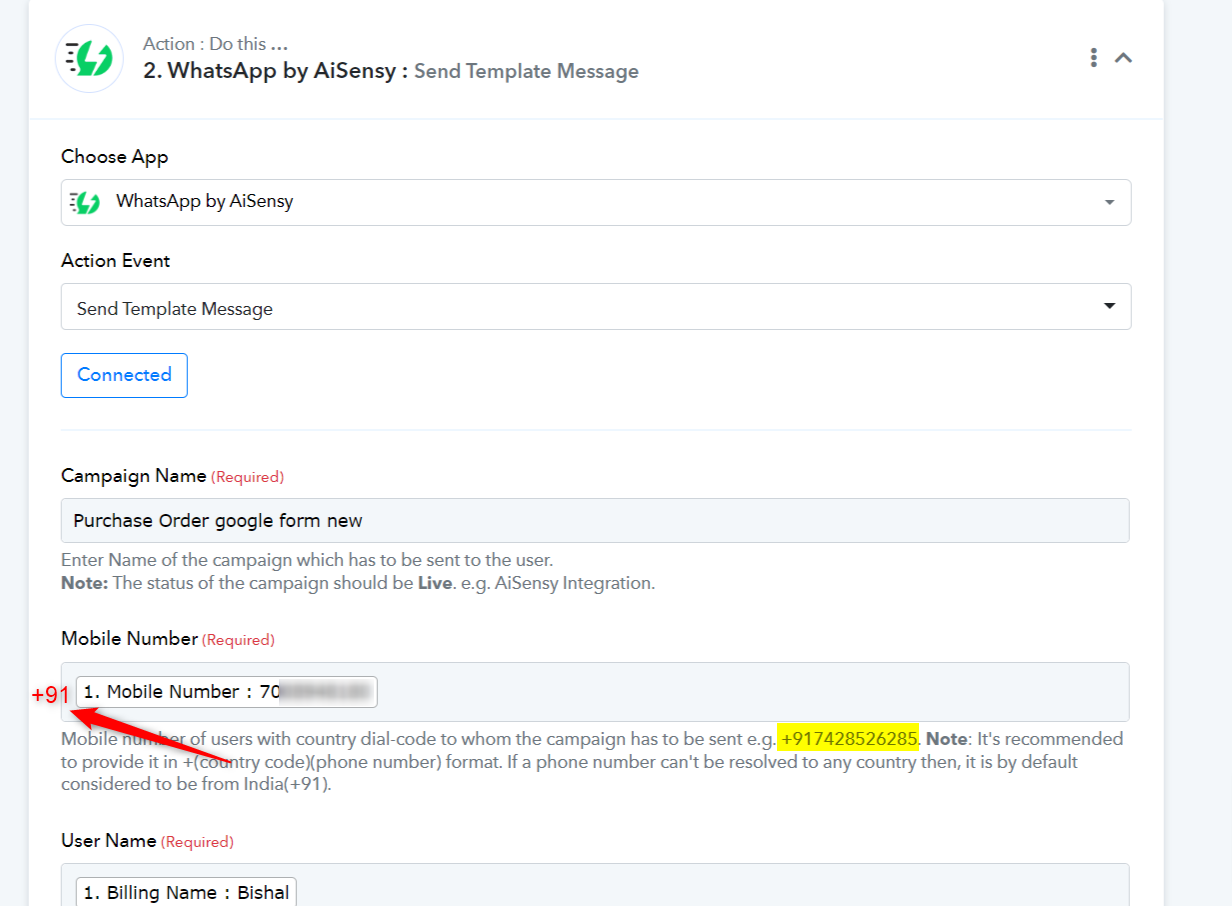Click the 'Mobile Number' field label
This screenshot has width=1232, height=906.
point(129,639)
